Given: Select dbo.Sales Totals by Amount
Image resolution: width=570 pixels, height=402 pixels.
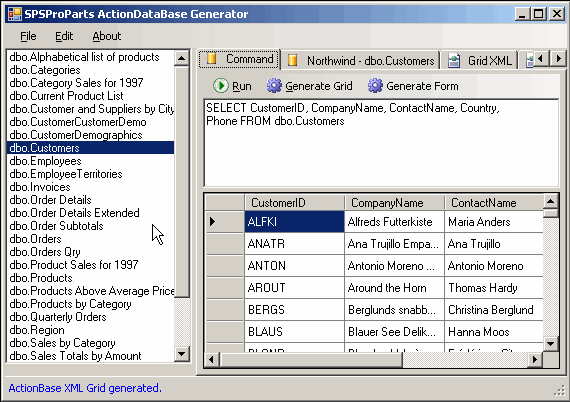Looking at the screenshot, I should point(90,356).
